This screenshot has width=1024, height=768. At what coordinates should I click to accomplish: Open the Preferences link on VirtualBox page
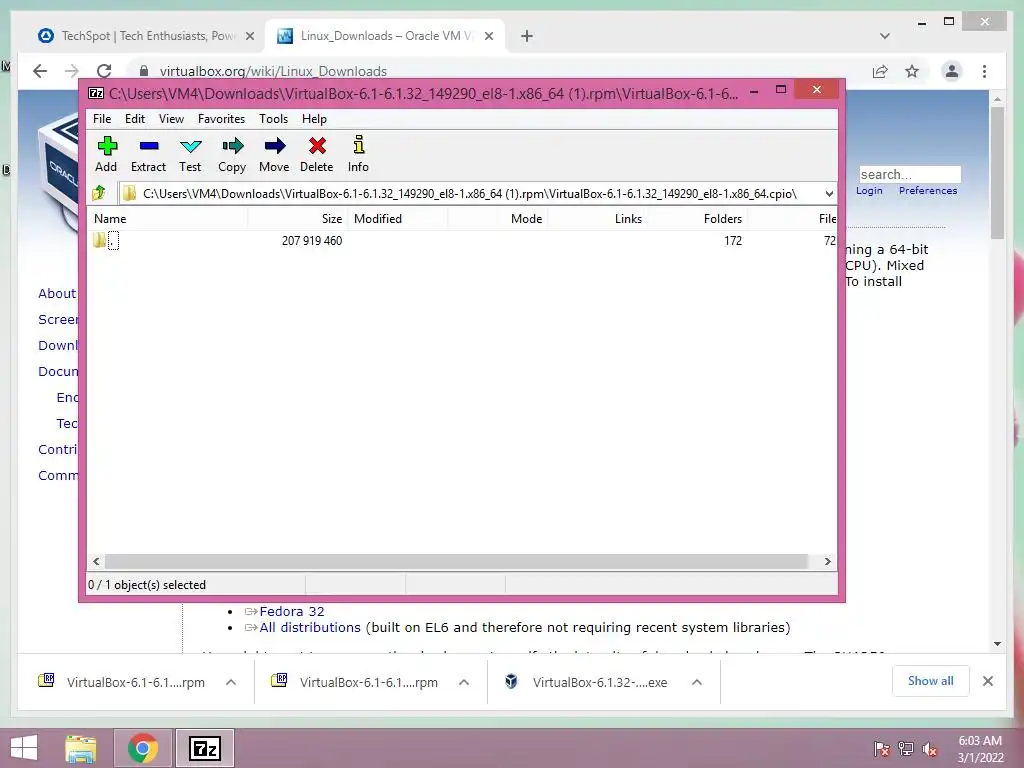click(928, 191)
